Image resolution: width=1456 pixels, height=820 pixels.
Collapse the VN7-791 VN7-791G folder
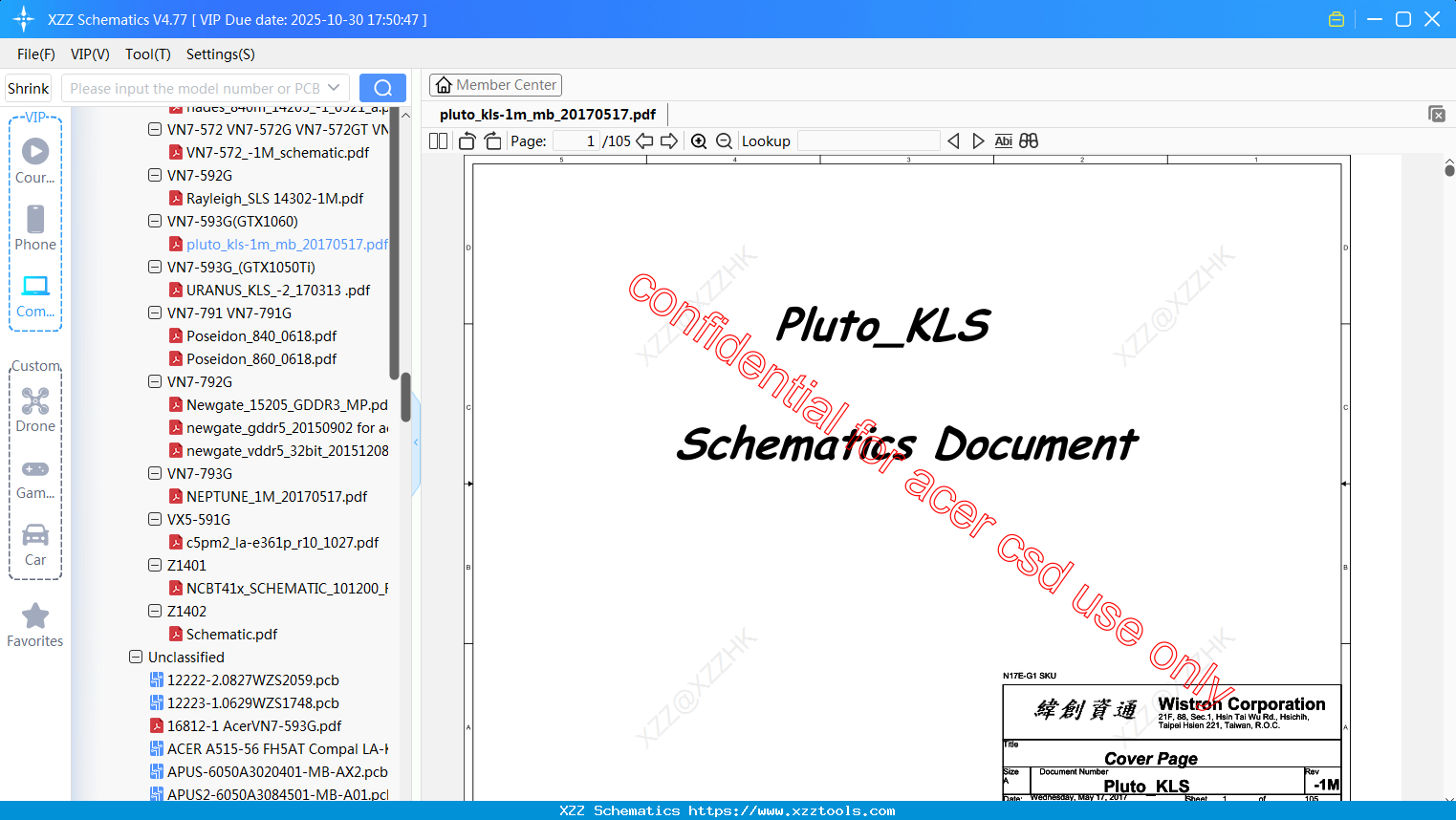pyautogui.click(x=155, y=313)
